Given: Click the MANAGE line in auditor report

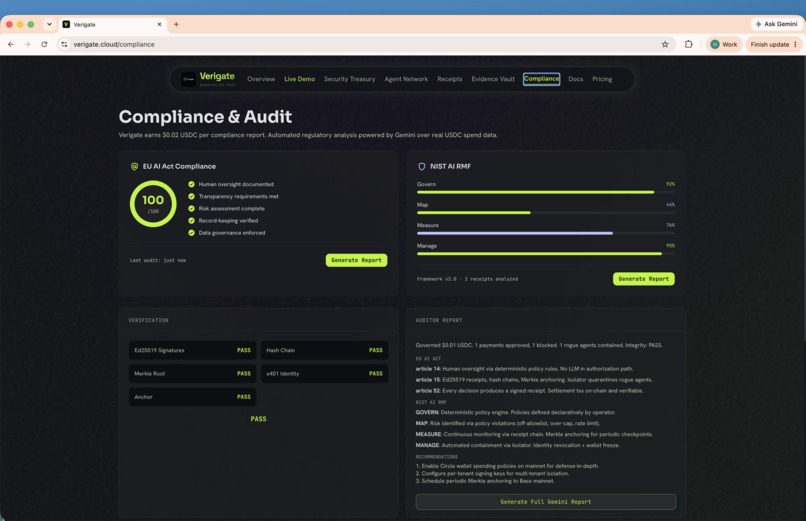Looking at the screenshot, I should pos(518,445).
